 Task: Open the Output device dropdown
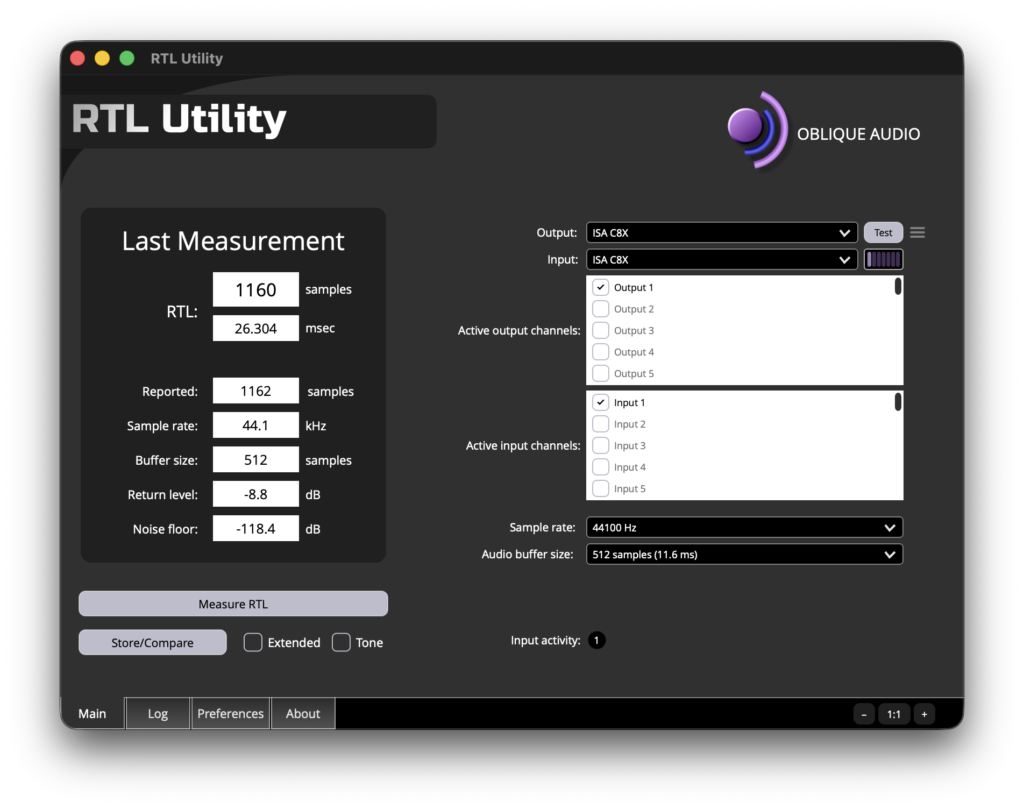(x=722, y=232)
